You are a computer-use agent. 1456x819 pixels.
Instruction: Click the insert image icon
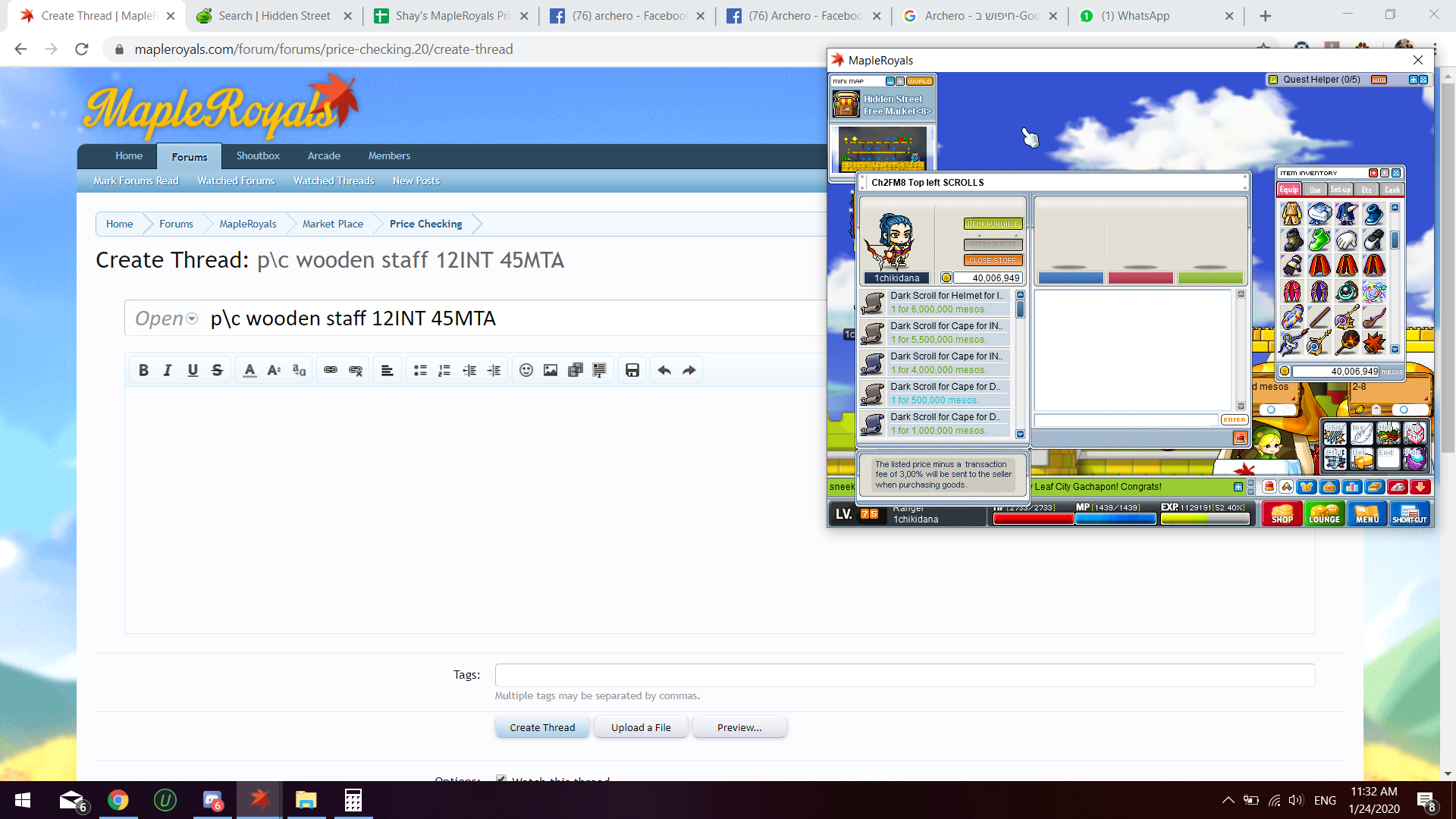pos(551,370)
